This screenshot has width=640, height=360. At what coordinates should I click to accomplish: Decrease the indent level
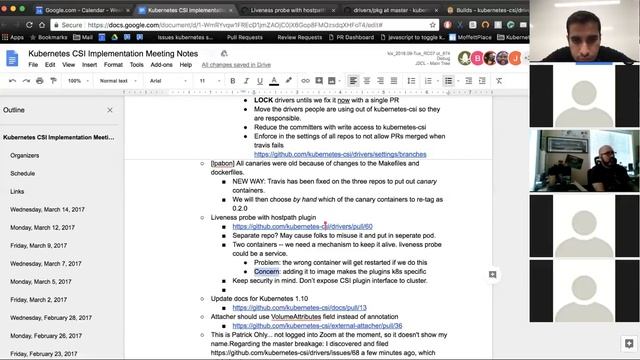click(469, 81)
